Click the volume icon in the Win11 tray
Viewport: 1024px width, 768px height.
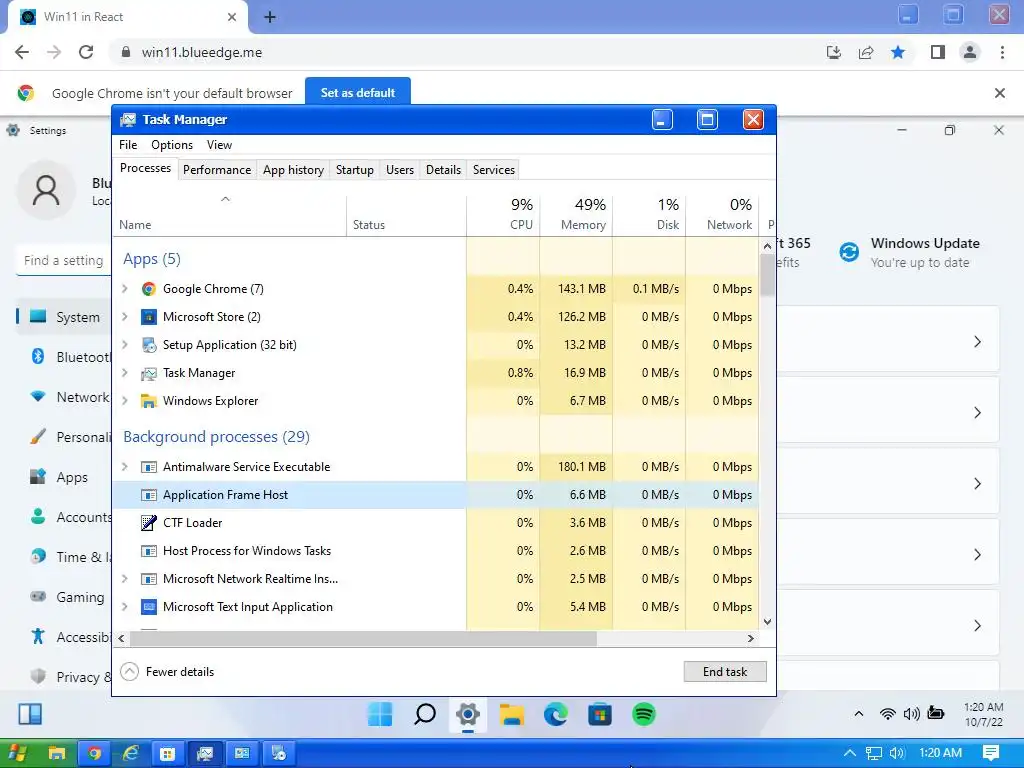tap(911, 714)
